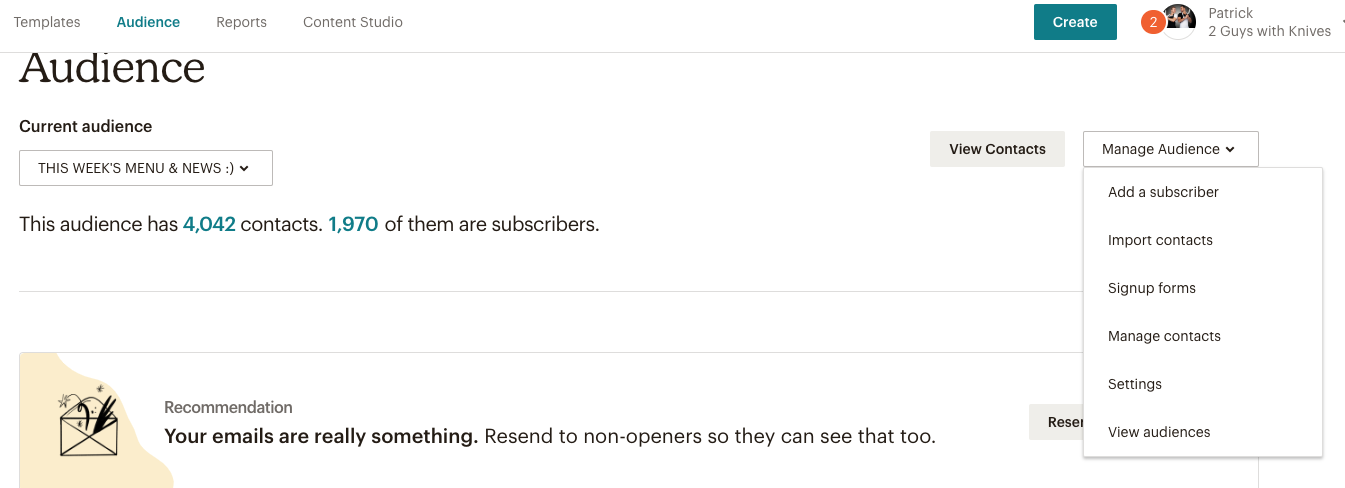Open the Patrick account menu
The width and height of the screenshot is (1345, 488).
pos(1269,22)
